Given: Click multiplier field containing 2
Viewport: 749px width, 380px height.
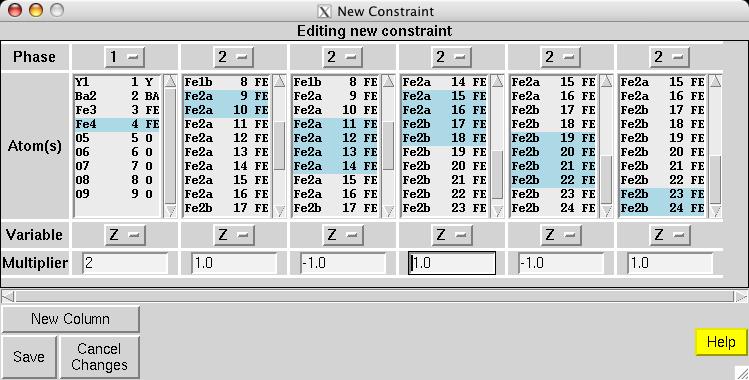Looking at the screenshot, I should tap(125, 263).
